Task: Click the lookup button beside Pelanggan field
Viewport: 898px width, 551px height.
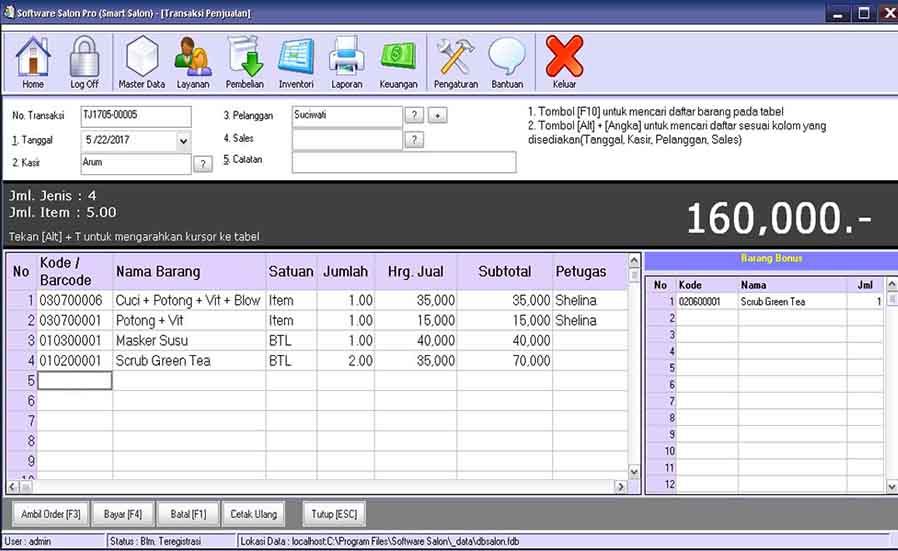Action: [414, 115]
